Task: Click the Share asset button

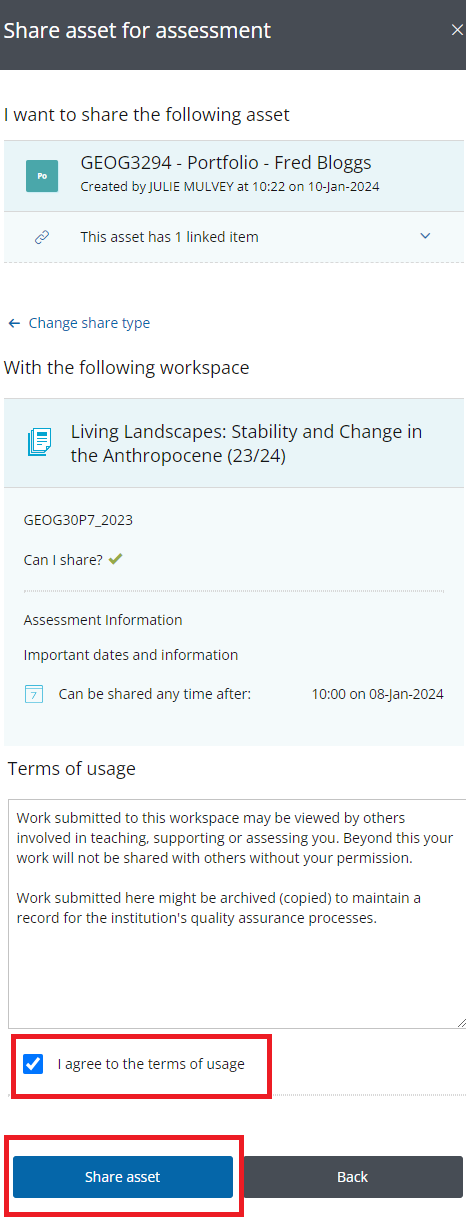Action: pyautogui.click(x=123, y=1177)
